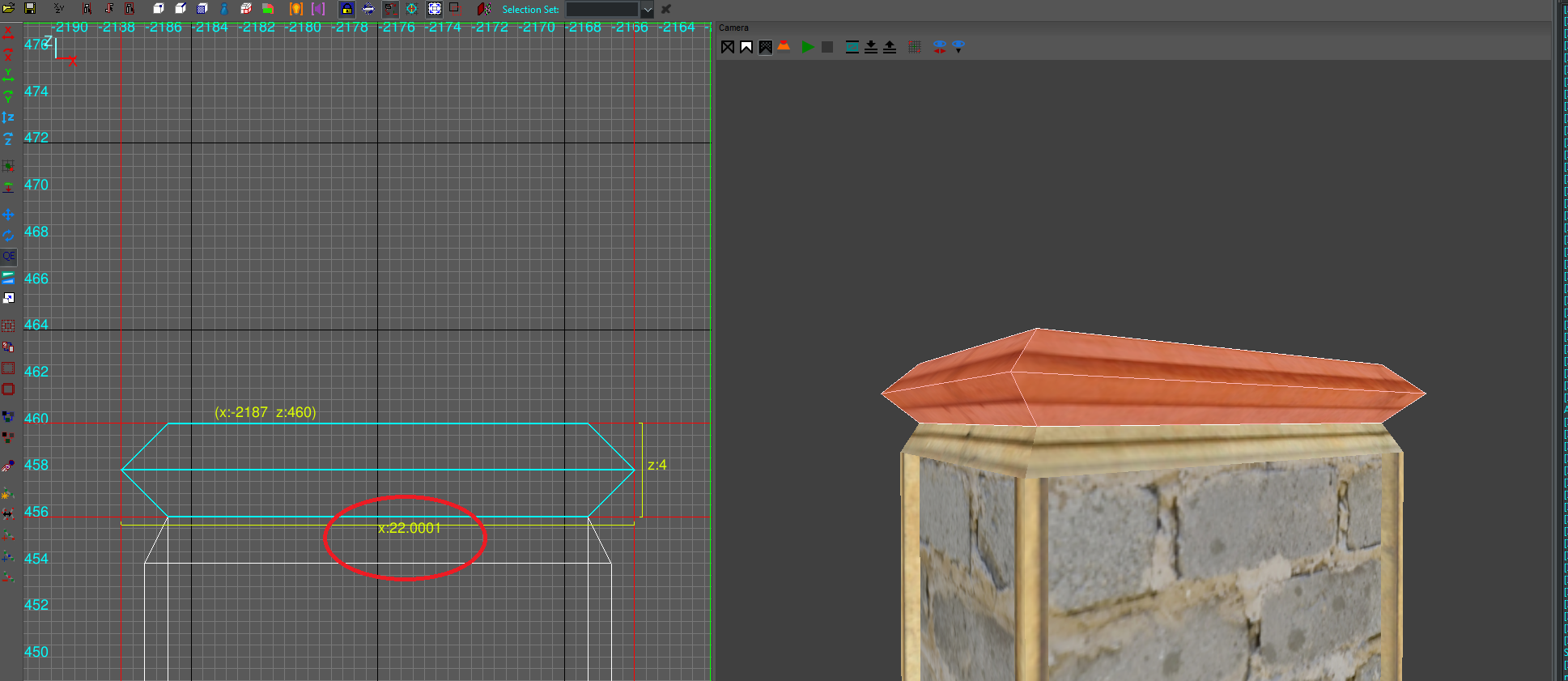
Task: Switch camera to wireframe render mode
Action: tap(728, 47)
